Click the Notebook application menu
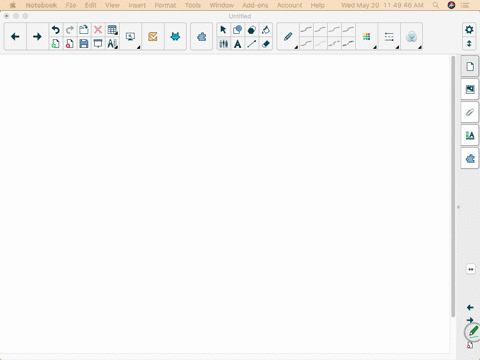 (41, 5)
